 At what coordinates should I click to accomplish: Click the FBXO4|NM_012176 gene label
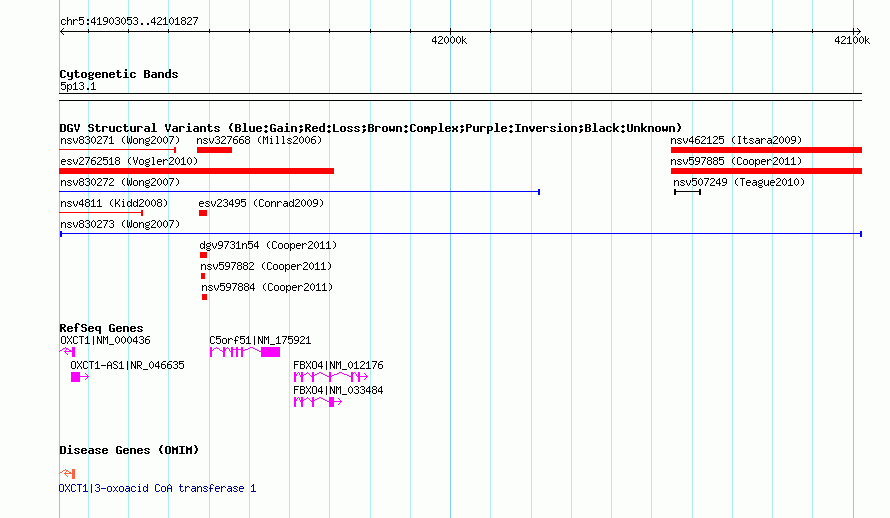coord(338,365)
